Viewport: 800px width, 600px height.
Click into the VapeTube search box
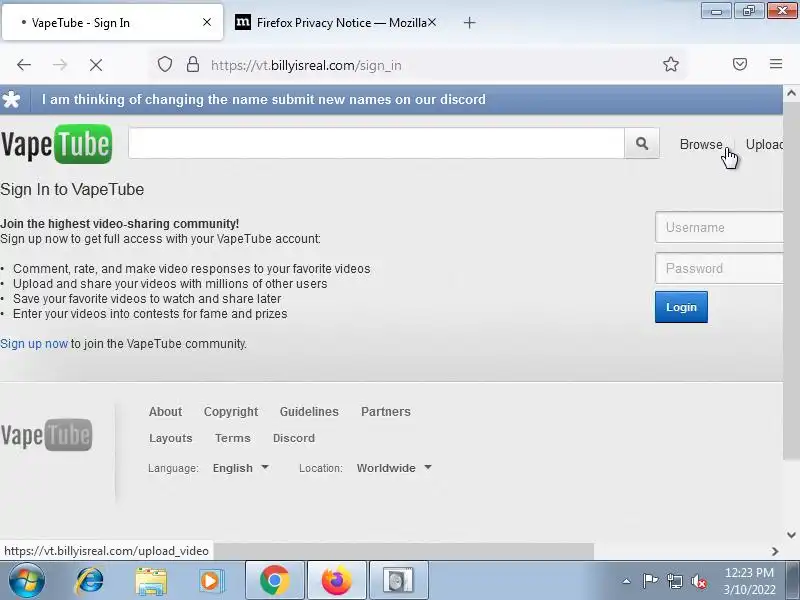click(376, 143)
